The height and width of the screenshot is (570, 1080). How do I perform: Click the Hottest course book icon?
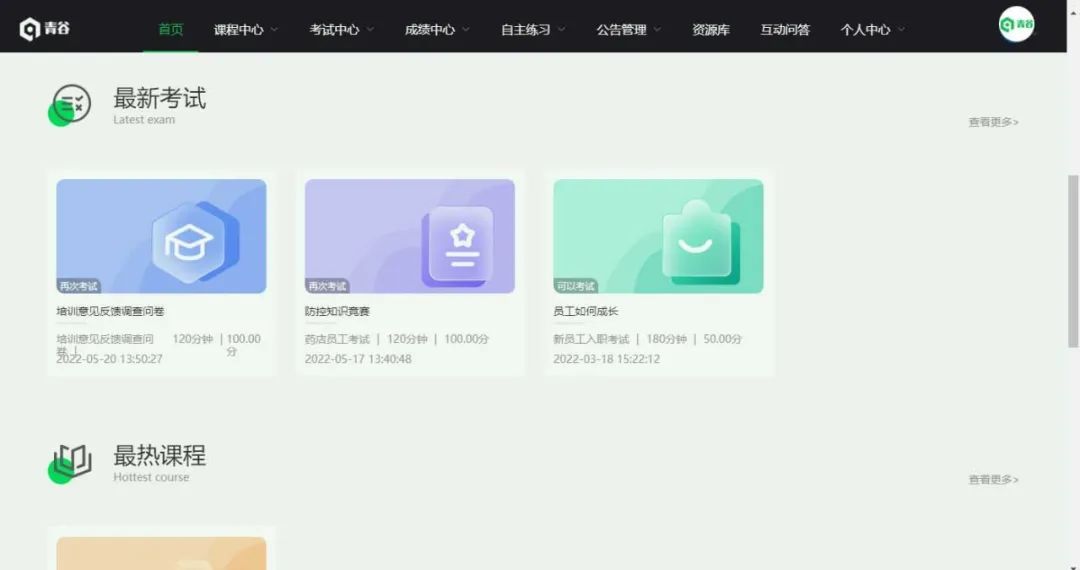point(71,462)
